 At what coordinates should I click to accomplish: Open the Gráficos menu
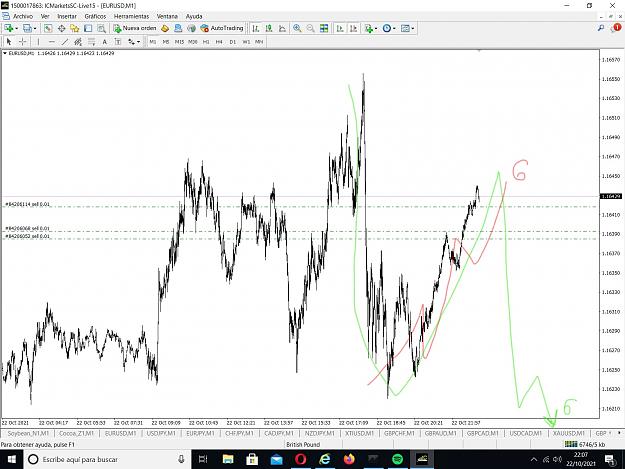click(x=95, y=16)
